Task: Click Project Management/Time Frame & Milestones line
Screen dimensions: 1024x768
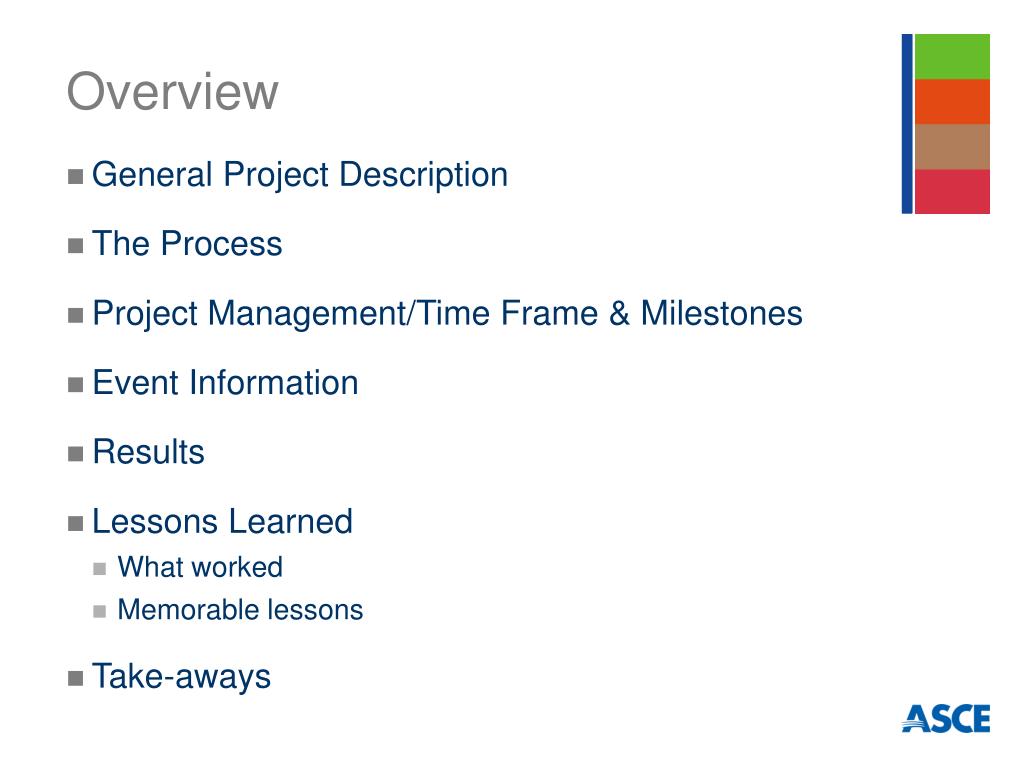Action: [447, 313]
